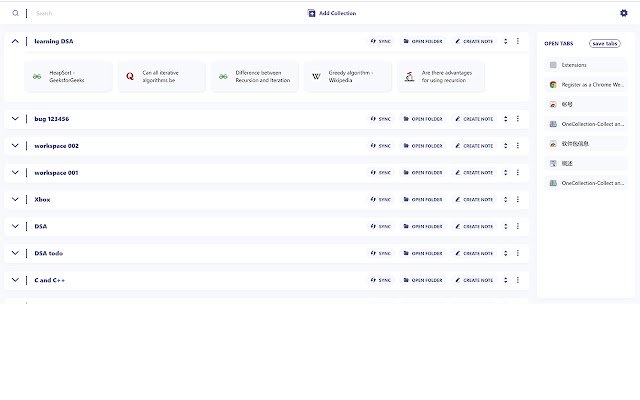
Task: Sync the DSA todo collection
Action: click(x=380, y=253)
